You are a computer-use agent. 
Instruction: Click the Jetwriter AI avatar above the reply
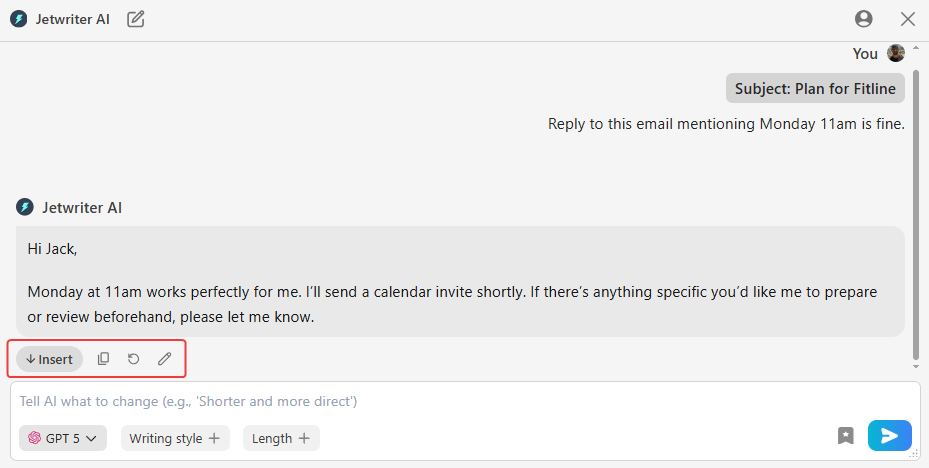click(25, 207)
